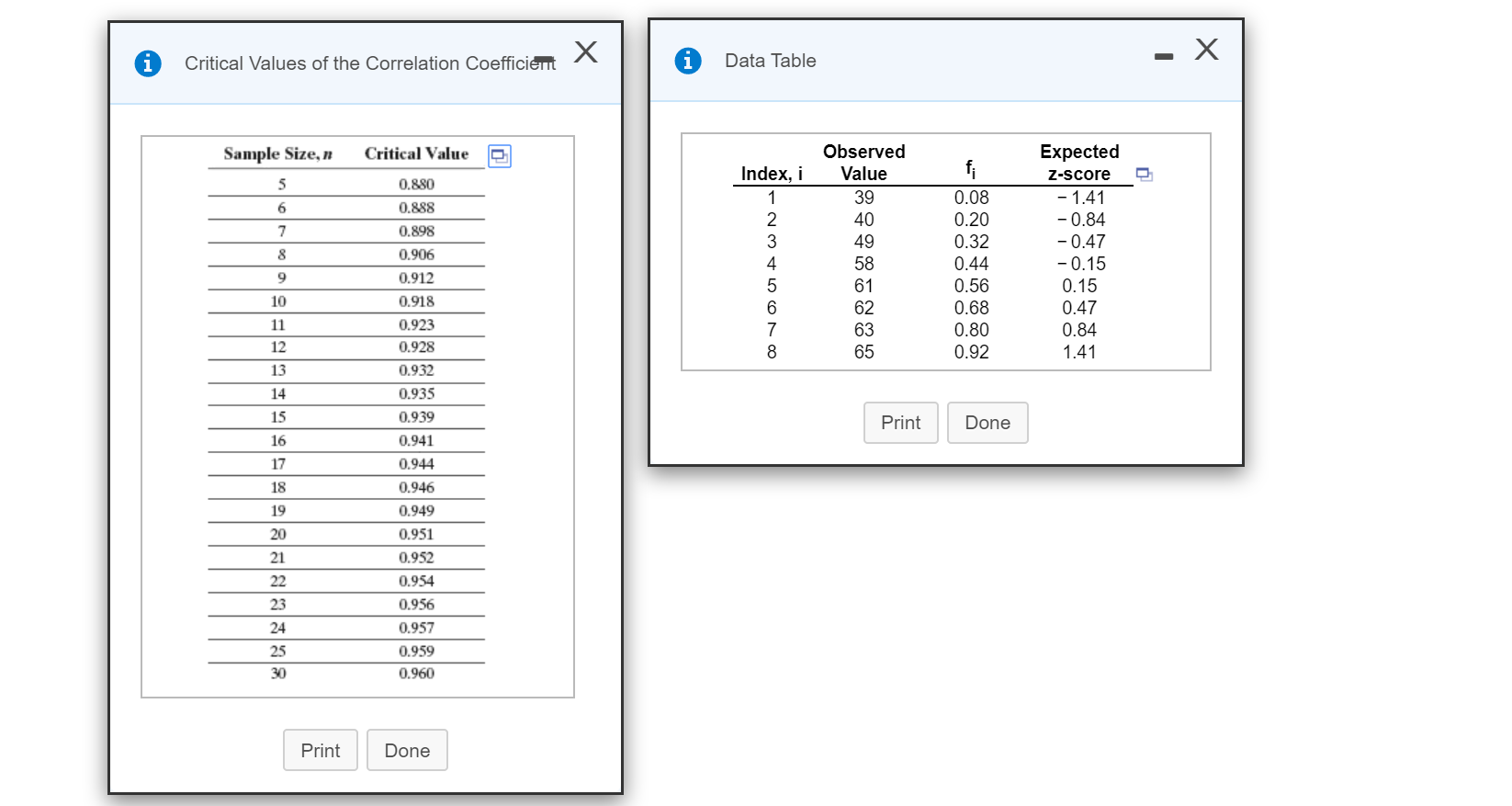
Task: Print the Critical Values table
Action: pos(321,750)
